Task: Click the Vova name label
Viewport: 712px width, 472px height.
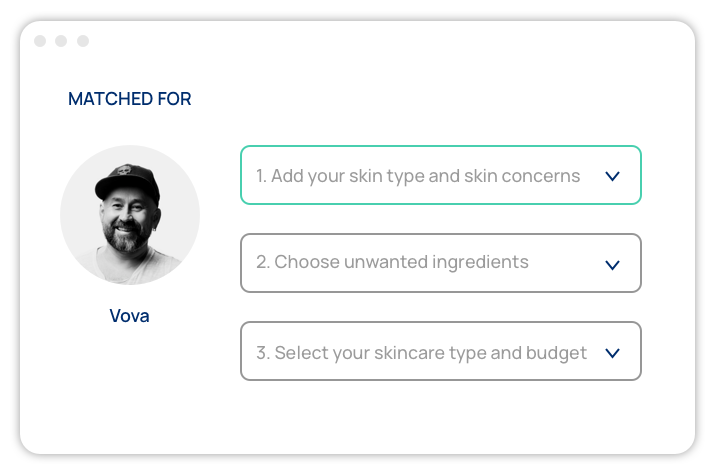Action: [x=130, y=316]
